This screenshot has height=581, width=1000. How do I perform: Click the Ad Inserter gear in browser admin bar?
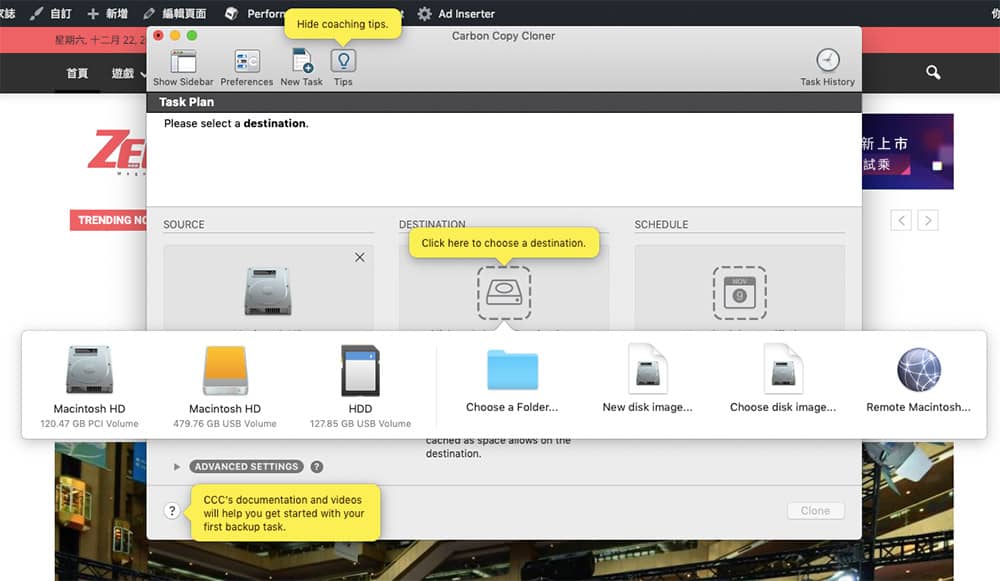coord(425,13)
